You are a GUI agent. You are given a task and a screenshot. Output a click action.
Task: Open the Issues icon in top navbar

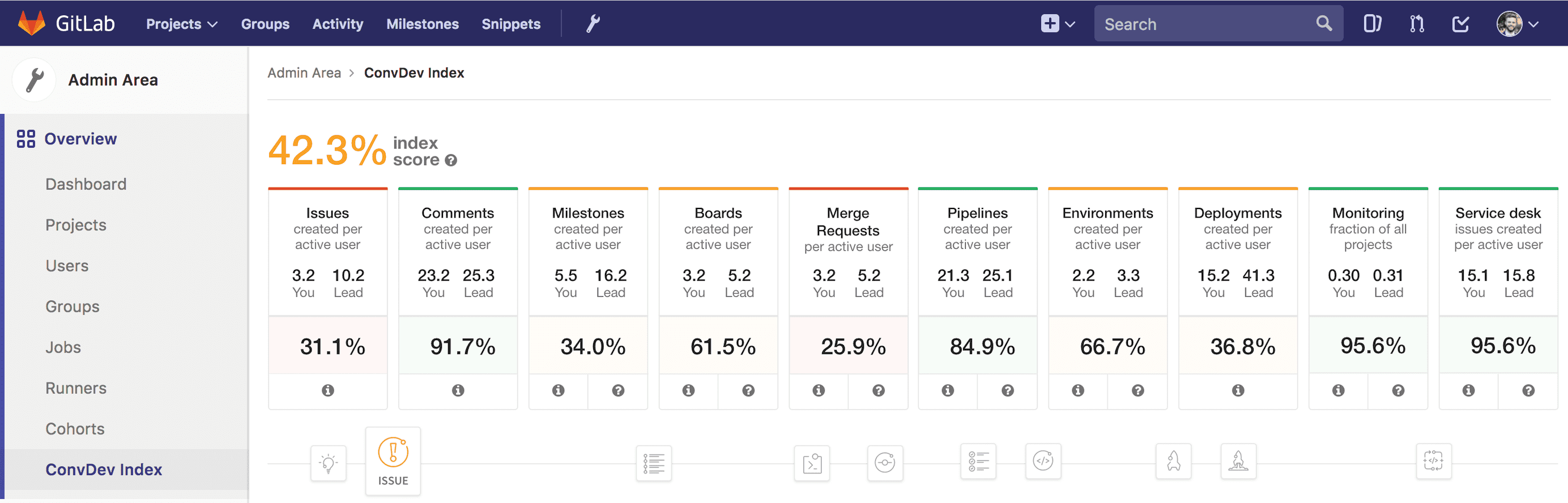[x=1372, y=24]
